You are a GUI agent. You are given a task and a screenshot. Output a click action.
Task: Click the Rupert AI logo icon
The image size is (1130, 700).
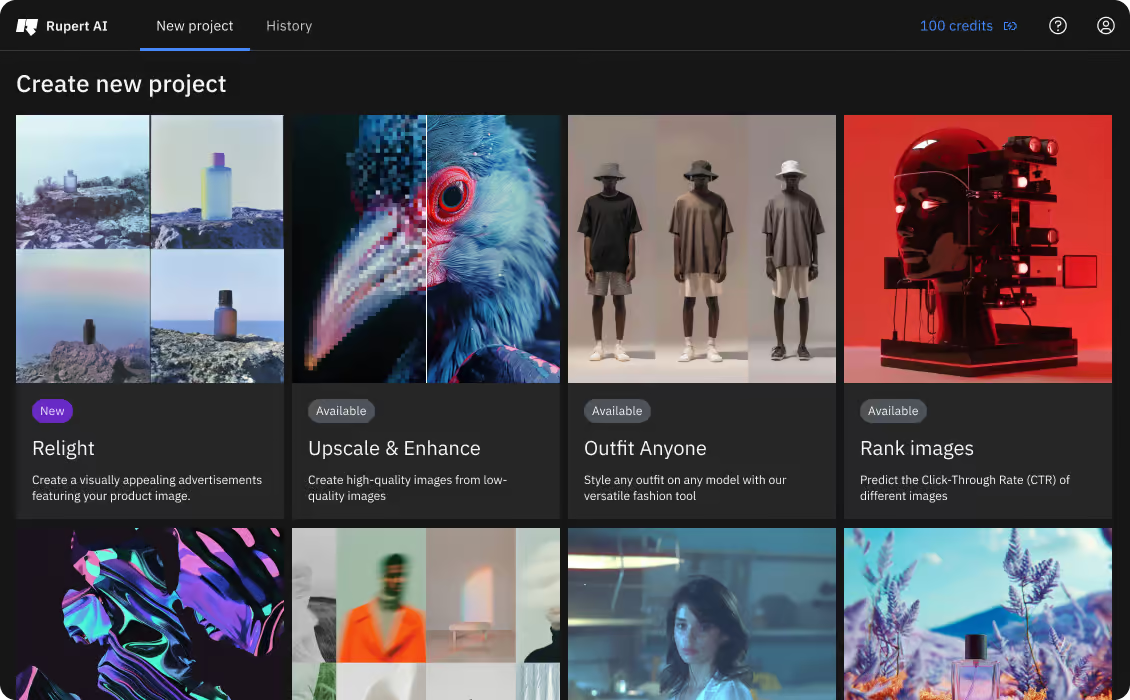(x=27, y=27)
